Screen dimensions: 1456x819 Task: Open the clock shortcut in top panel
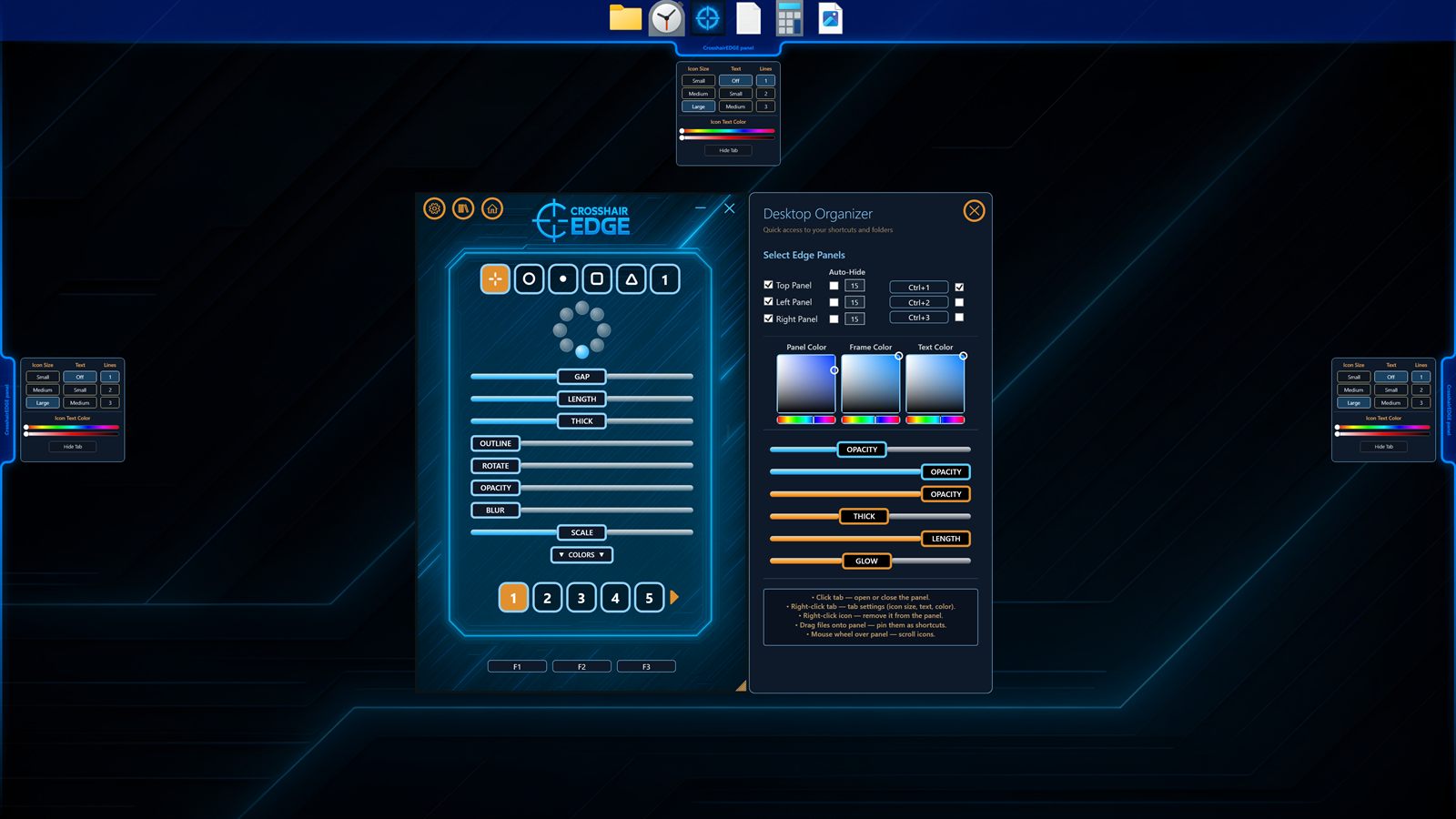pos(666,18)
